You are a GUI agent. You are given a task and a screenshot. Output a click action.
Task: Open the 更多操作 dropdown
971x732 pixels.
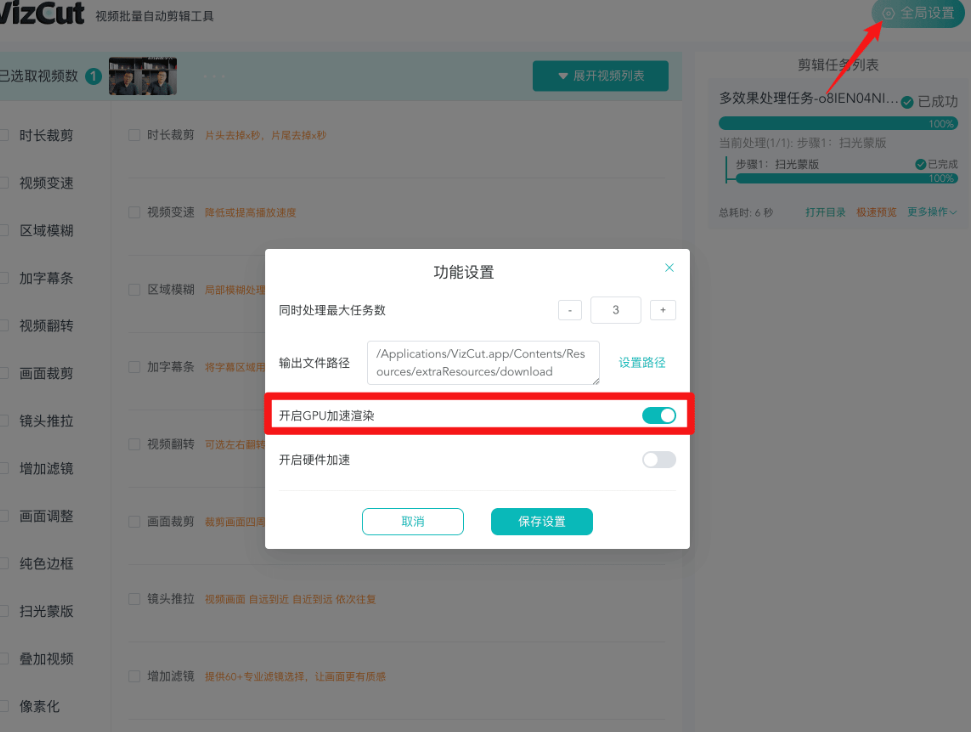point(932,212)
